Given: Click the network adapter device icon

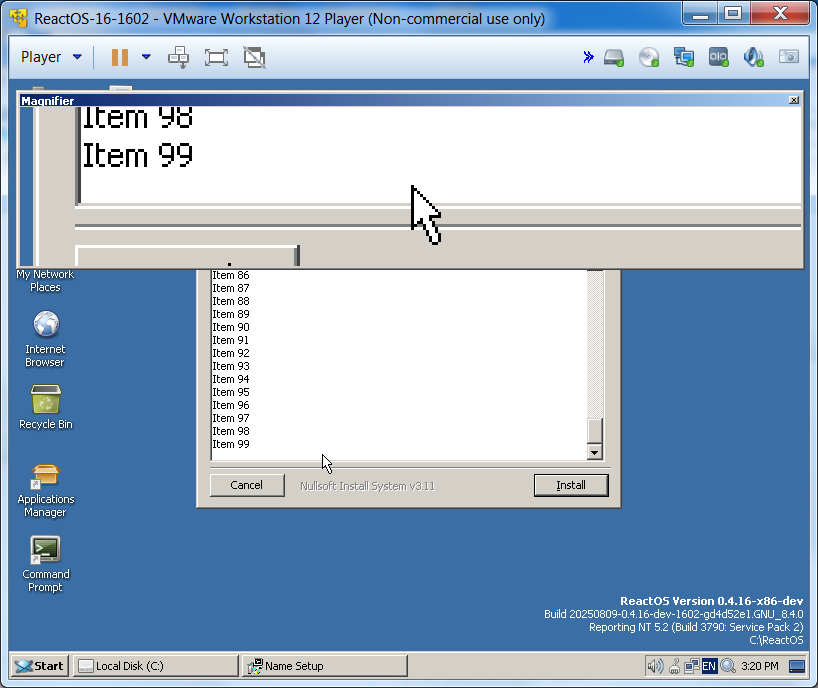Looking at the screenshot, I should pos(684,57).
